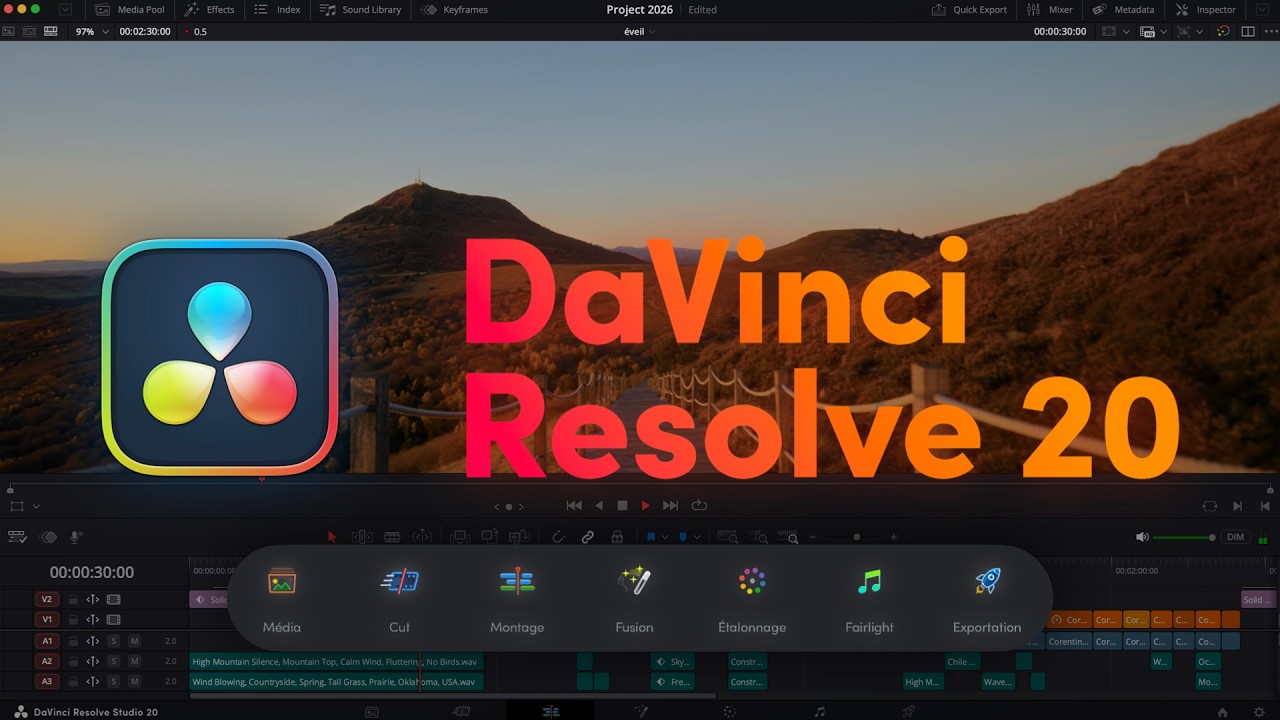Open the 97% viewer zoom dropdown
1280x720 pixels.
pyautogui.click(x=92, y=32)
